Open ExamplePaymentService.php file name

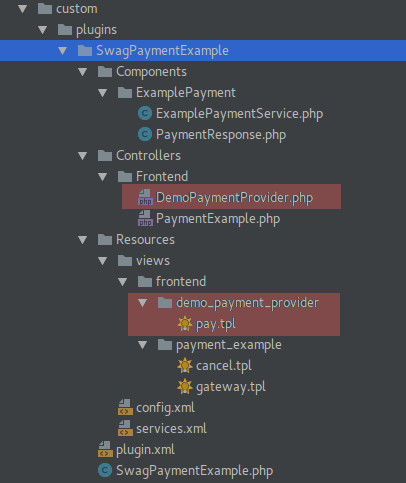(x=239, y=114)
